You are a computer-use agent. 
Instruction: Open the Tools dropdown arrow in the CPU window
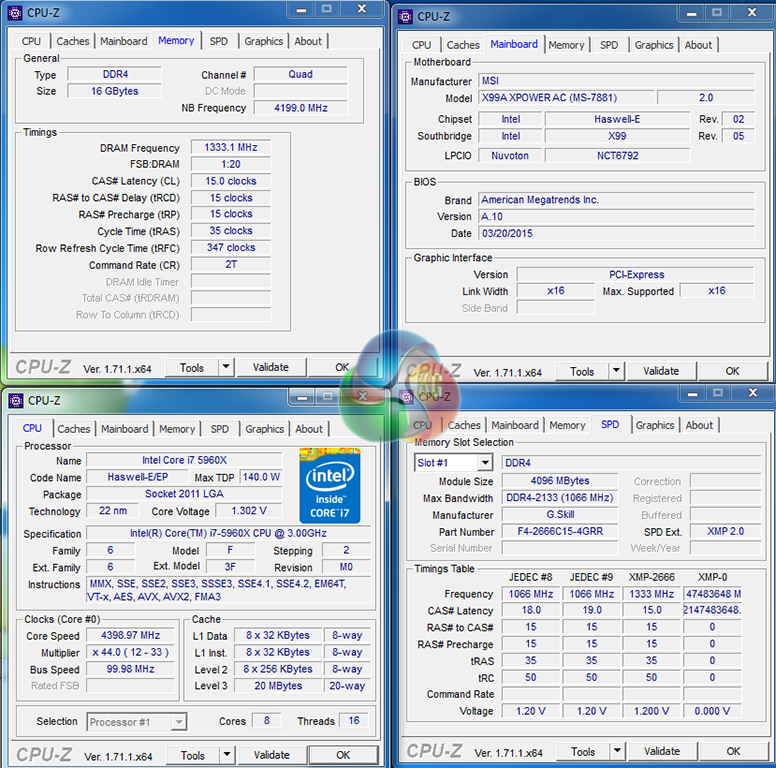click(x=225, y=755)
